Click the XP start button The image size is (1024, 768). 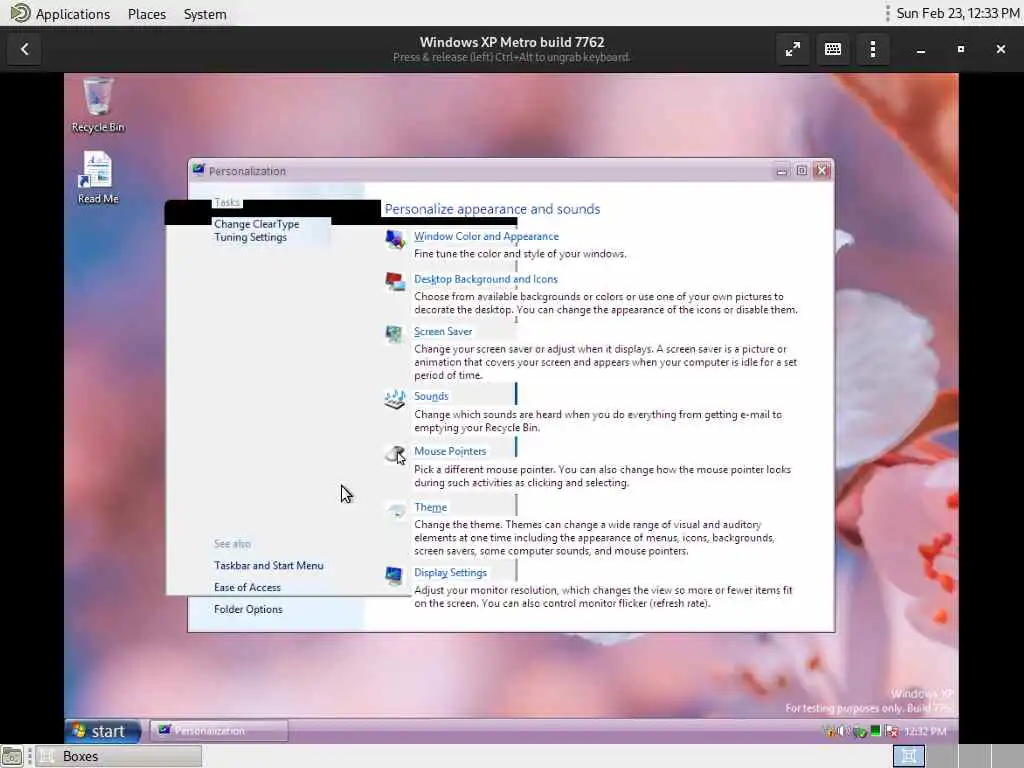point(103,731)
